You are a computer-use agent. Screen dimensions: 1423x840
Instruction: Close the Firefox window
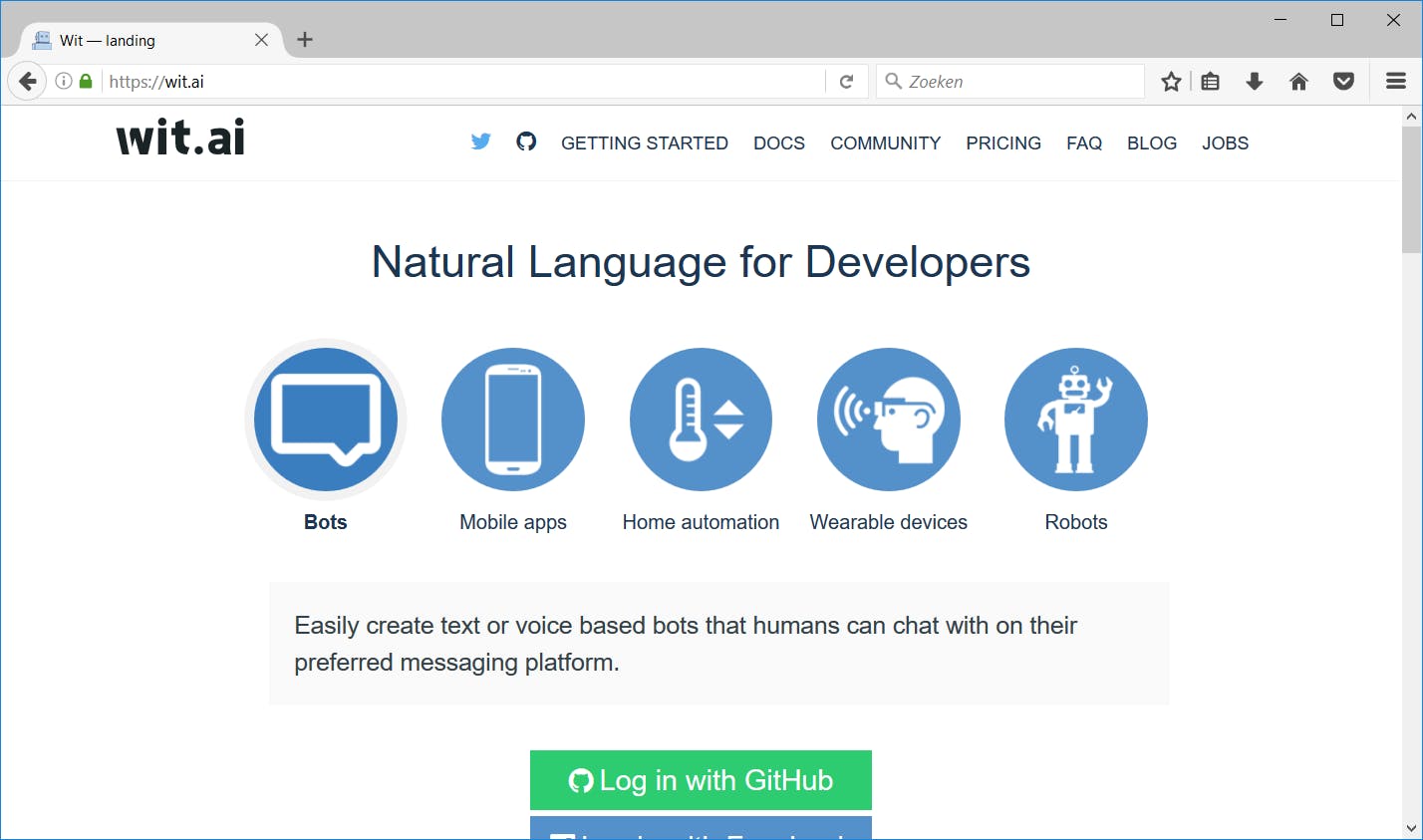[1393, 20]
